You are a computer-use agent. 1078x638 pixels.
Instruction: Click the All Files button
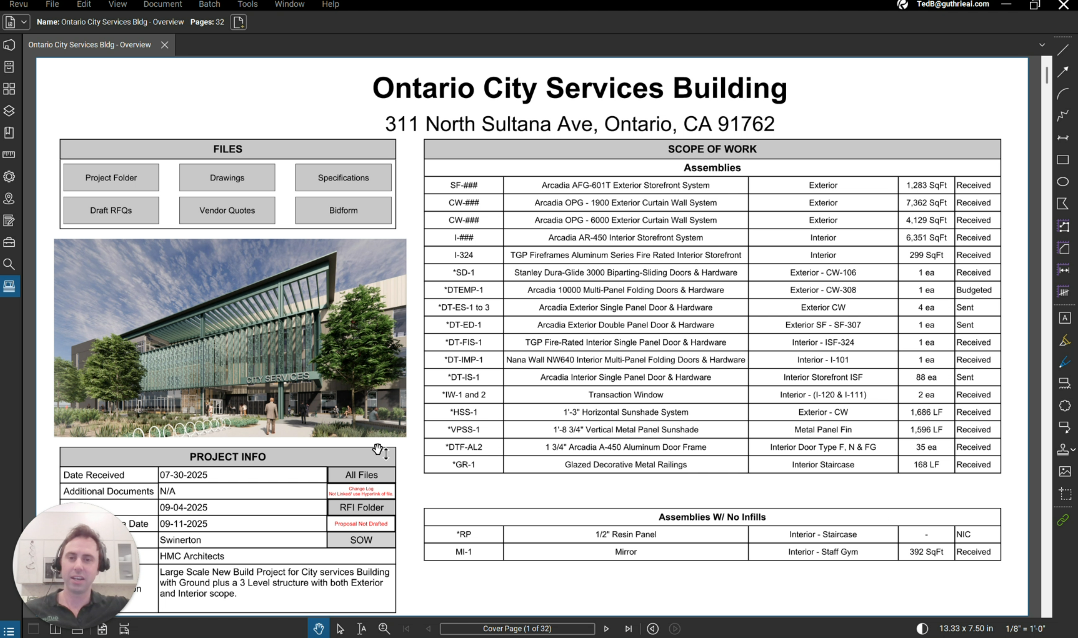tap(362, 475)
